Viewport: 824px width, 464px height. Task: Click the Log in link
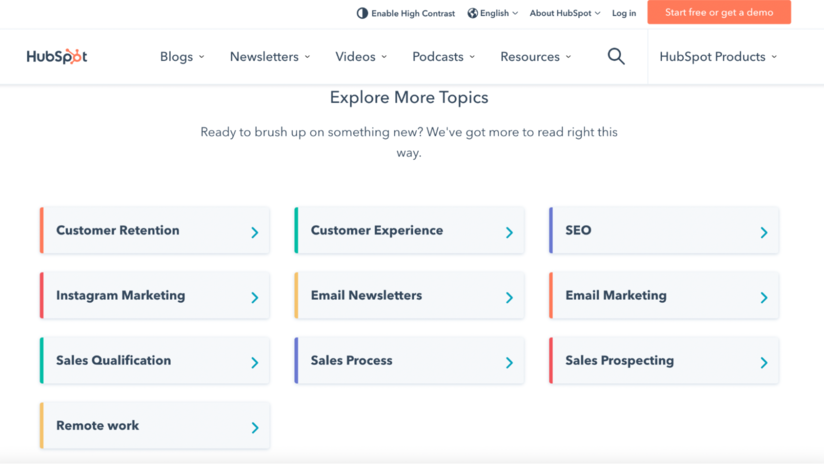coord(624,13)
